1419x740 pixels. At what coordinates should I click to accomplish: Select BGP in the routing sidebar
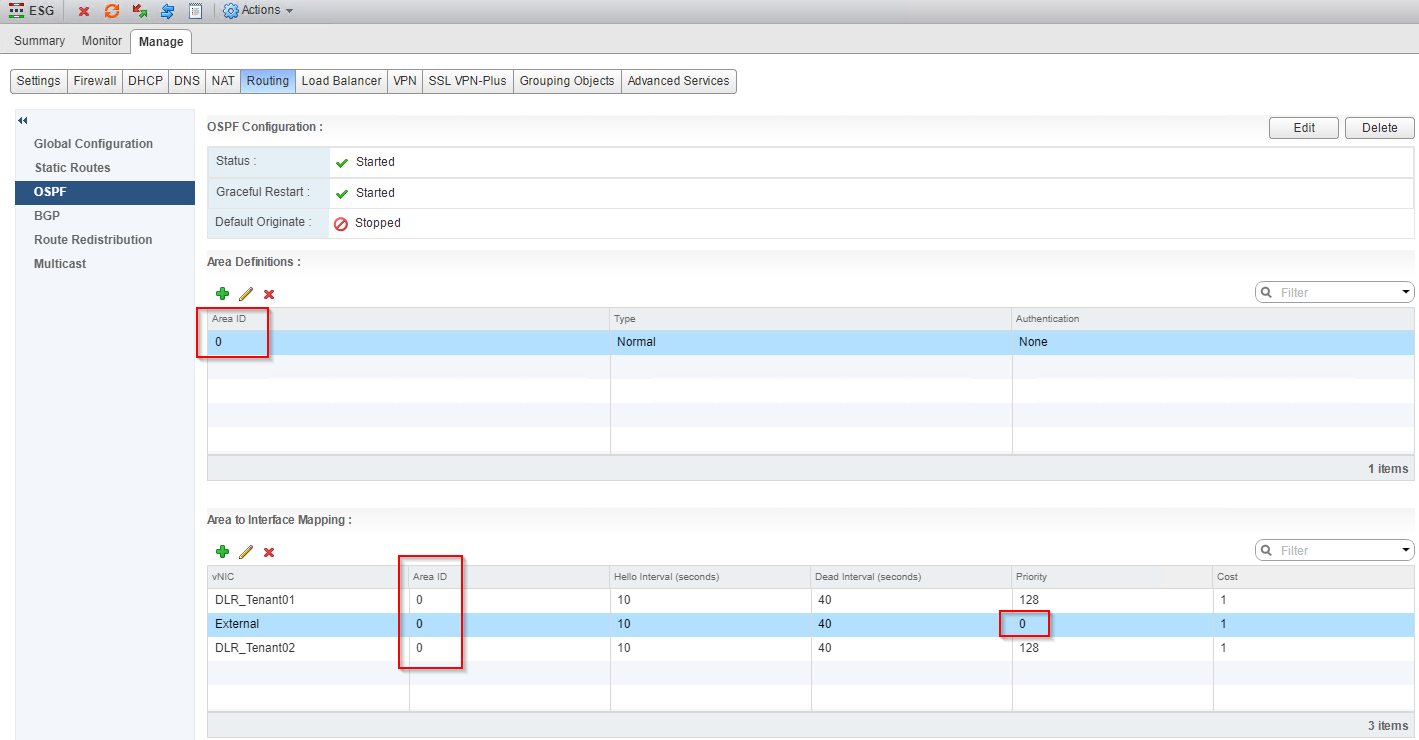[x=48, y=216]
